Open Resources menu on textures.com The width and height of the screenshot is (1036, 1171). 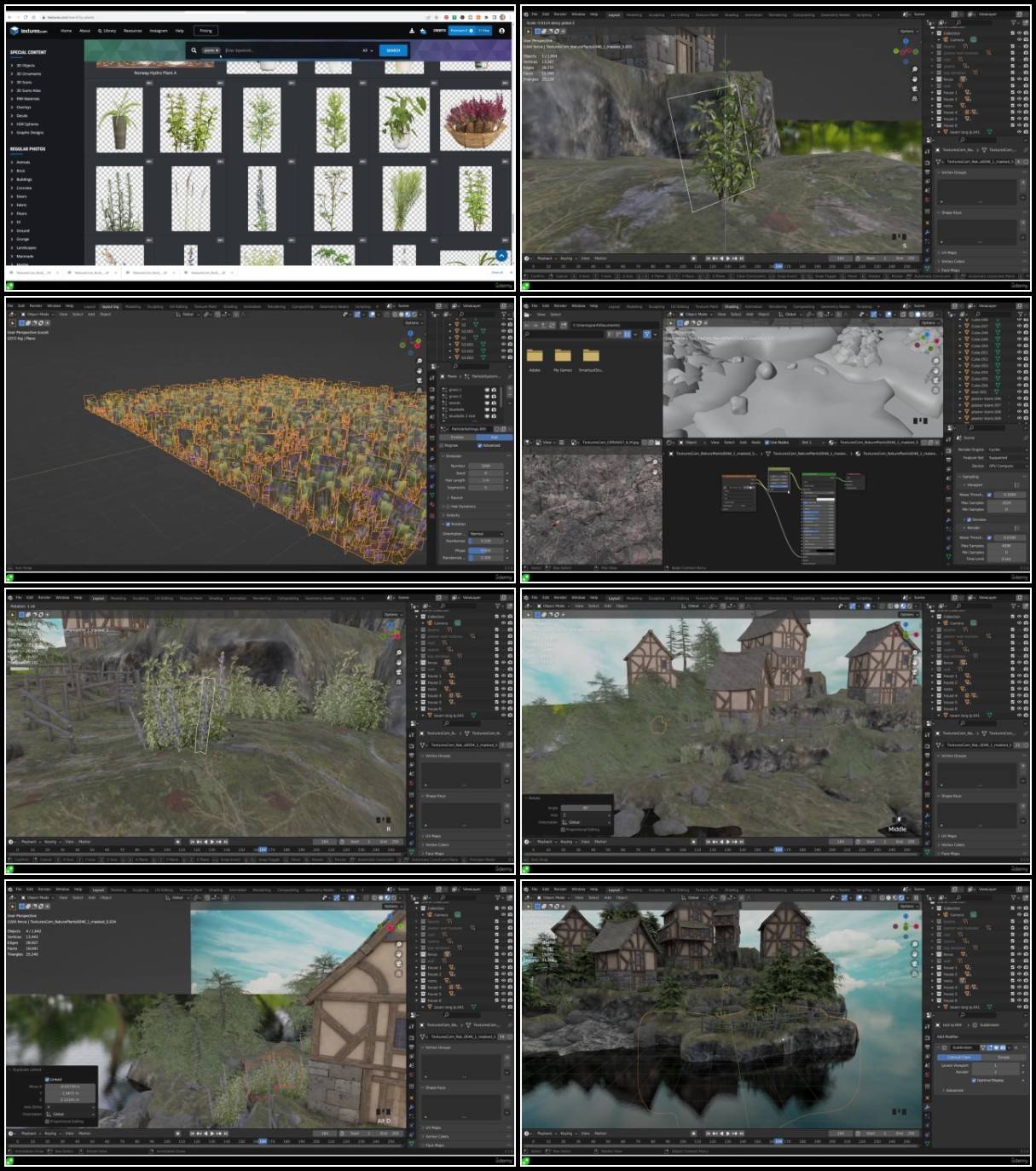point(132,31)
